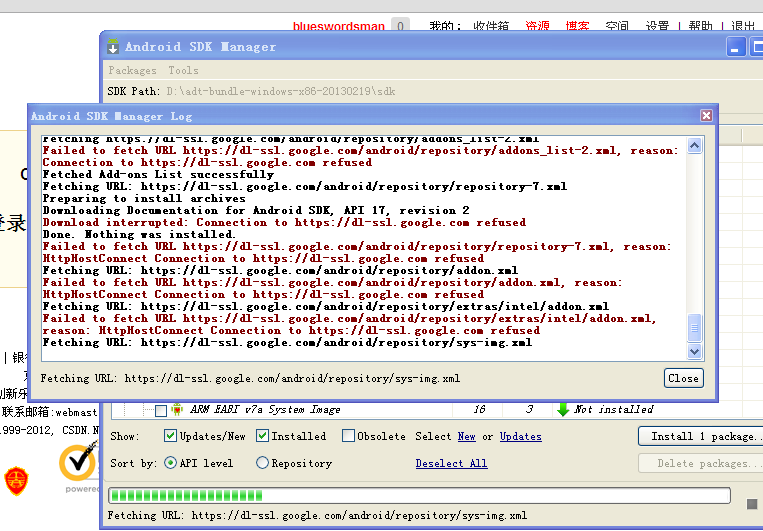Click the 博客 link in browser header
The image size is (763, 531).
[x=577, y=26]
